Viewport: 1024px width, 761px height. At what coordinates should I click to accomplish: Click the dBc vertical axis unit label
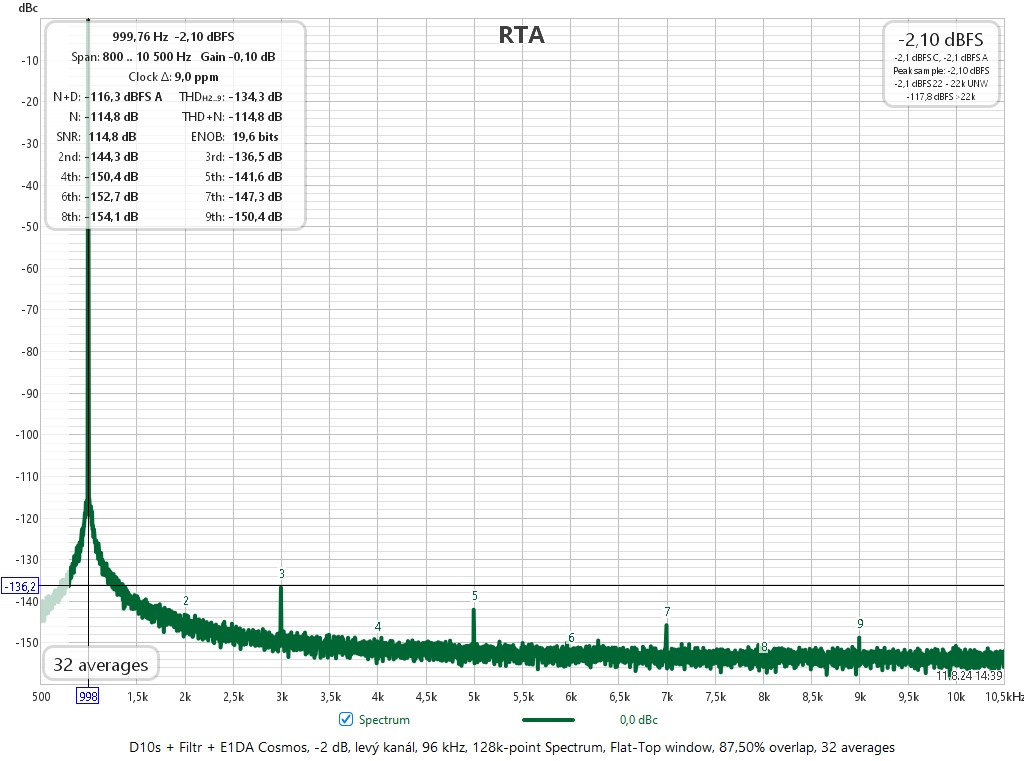[28, 8]
